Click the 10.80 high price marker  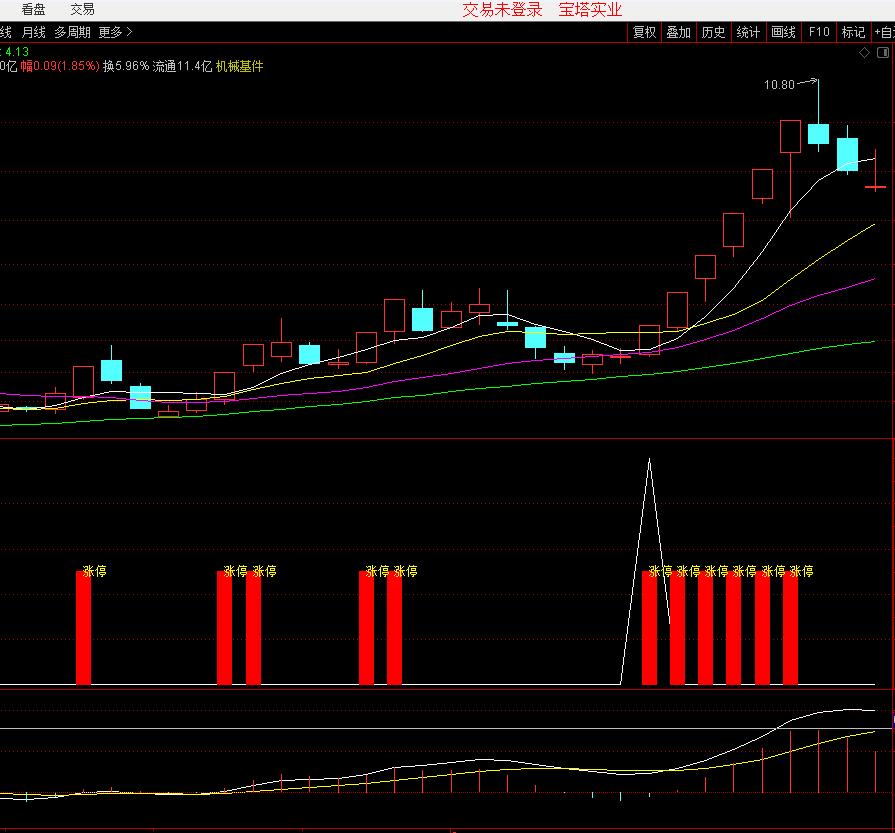tap(779, 85)
